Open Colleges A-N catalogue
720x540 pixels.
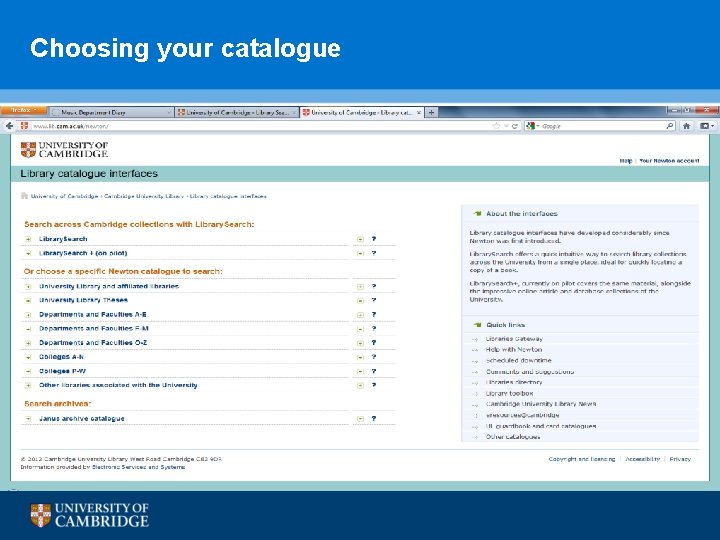[61, 357]
